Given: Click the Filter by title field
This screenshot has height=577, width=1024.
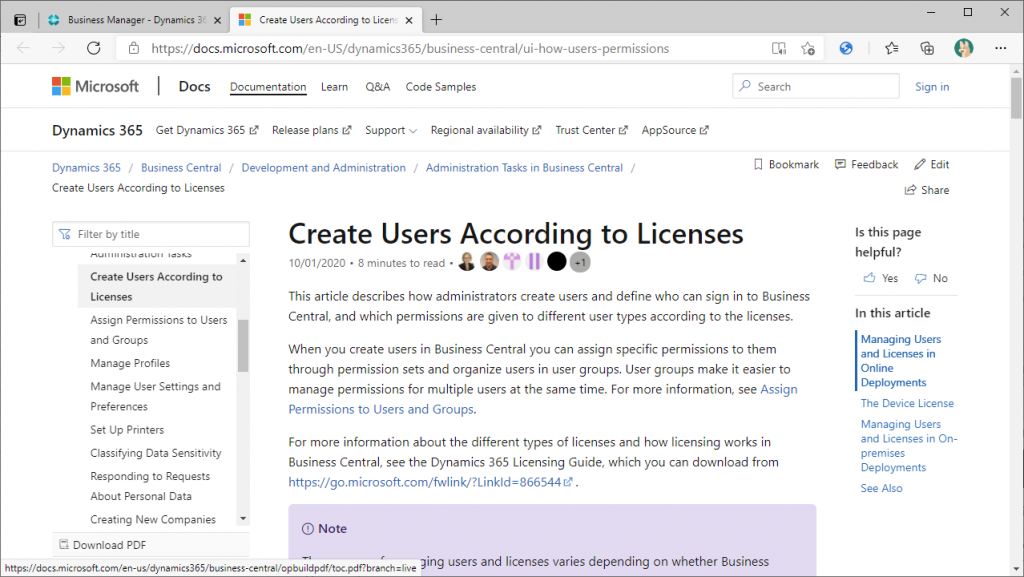Looking at the screenshot, I should (151, 234).
